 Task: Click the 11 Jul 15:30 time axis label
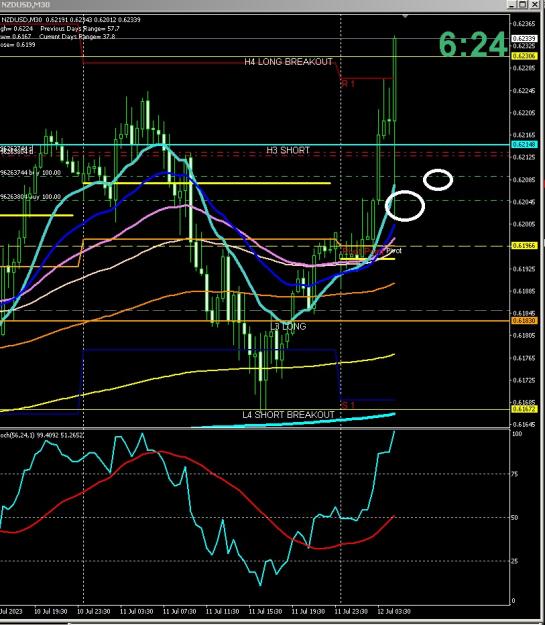click(265, 611)
